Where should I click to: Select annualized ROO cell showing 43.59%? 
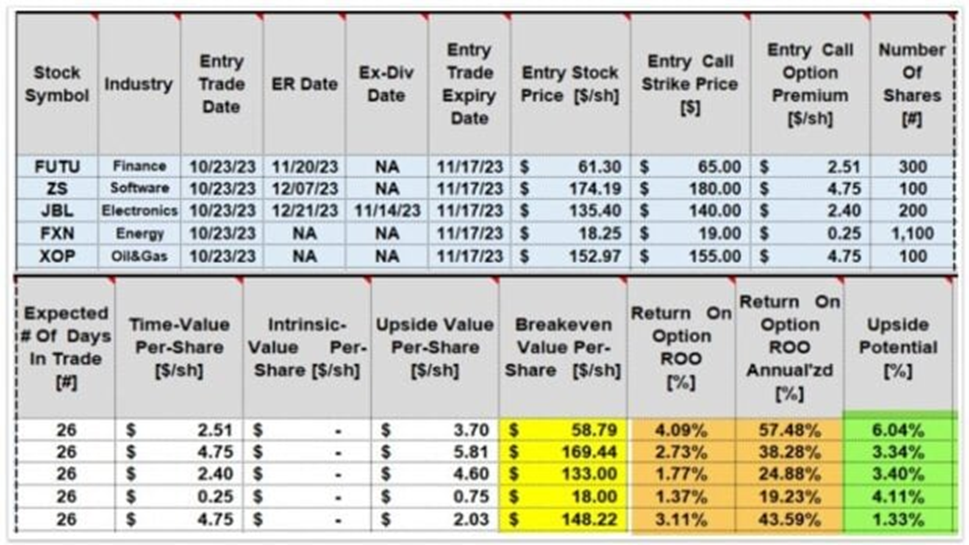789,520
